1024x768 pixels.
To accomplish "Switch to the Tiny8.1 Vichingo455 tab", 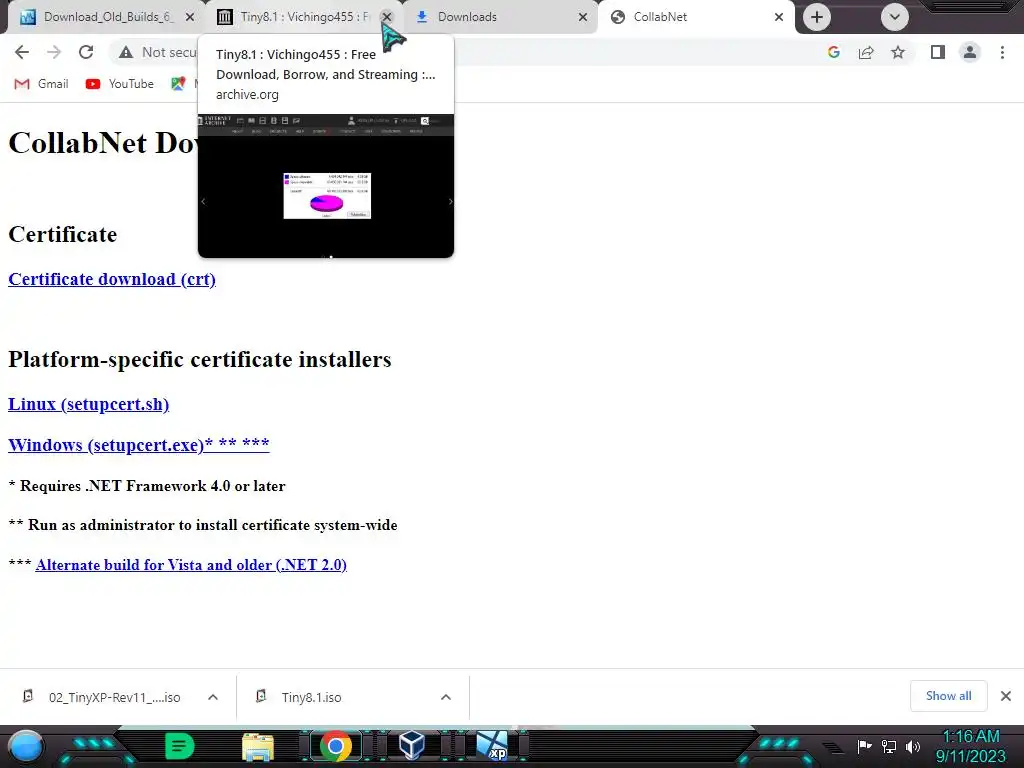I will 297,17.
